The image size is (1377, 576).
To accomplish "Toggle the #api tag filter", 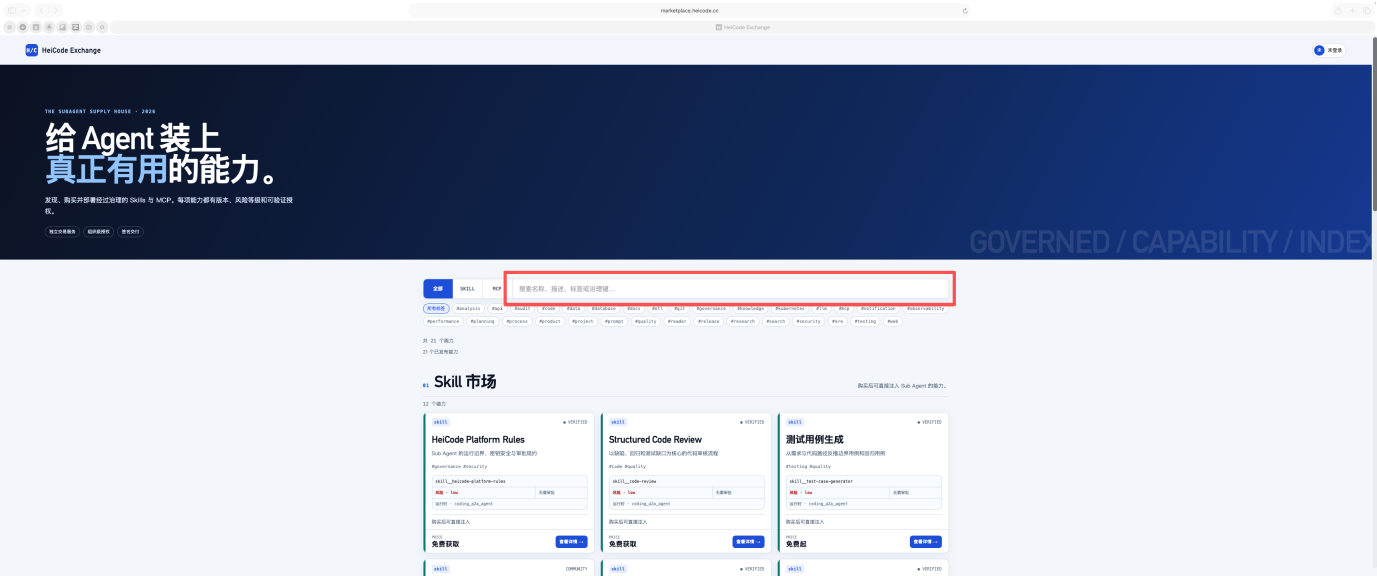I will tap(497, 308).
